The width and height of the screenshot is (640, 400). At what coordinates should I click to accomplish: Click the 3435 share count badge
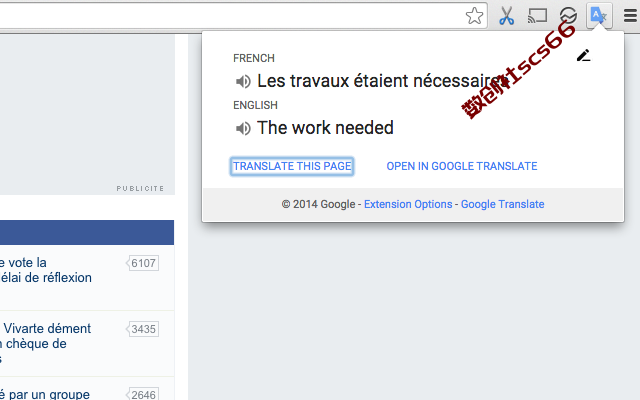142,329
